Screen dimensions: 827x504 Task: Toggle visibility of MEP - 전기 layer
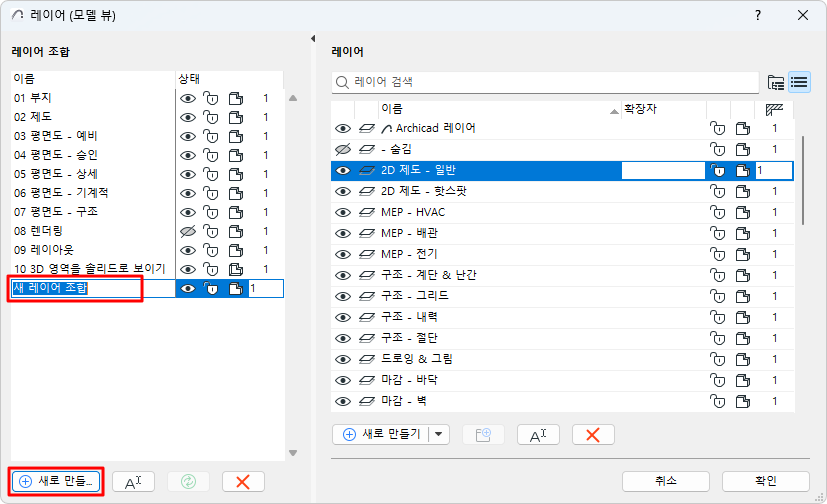pos(343,255)
